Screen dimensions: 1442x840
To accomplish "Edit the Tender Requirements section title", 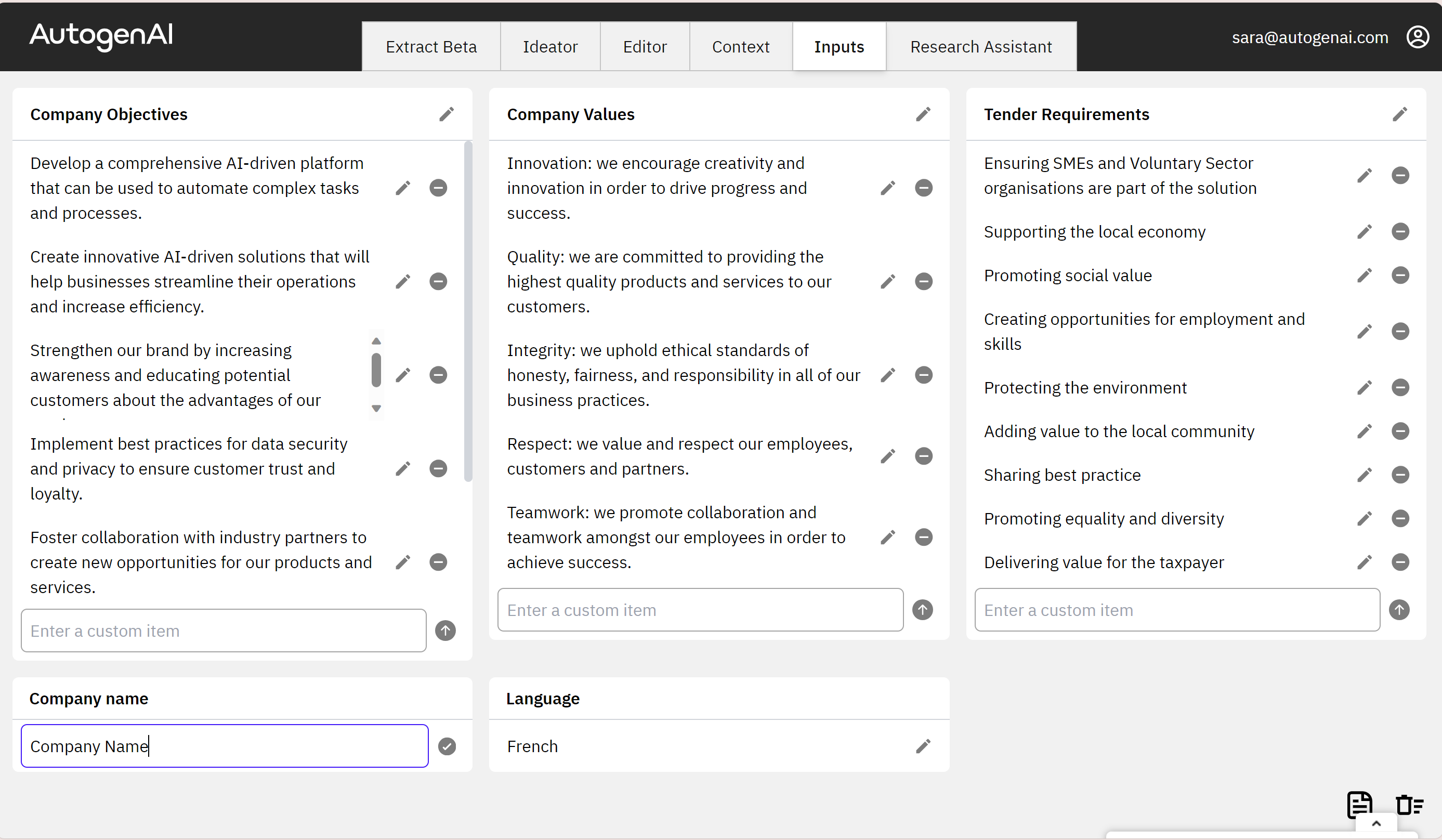I will [x=1400, y=114].
